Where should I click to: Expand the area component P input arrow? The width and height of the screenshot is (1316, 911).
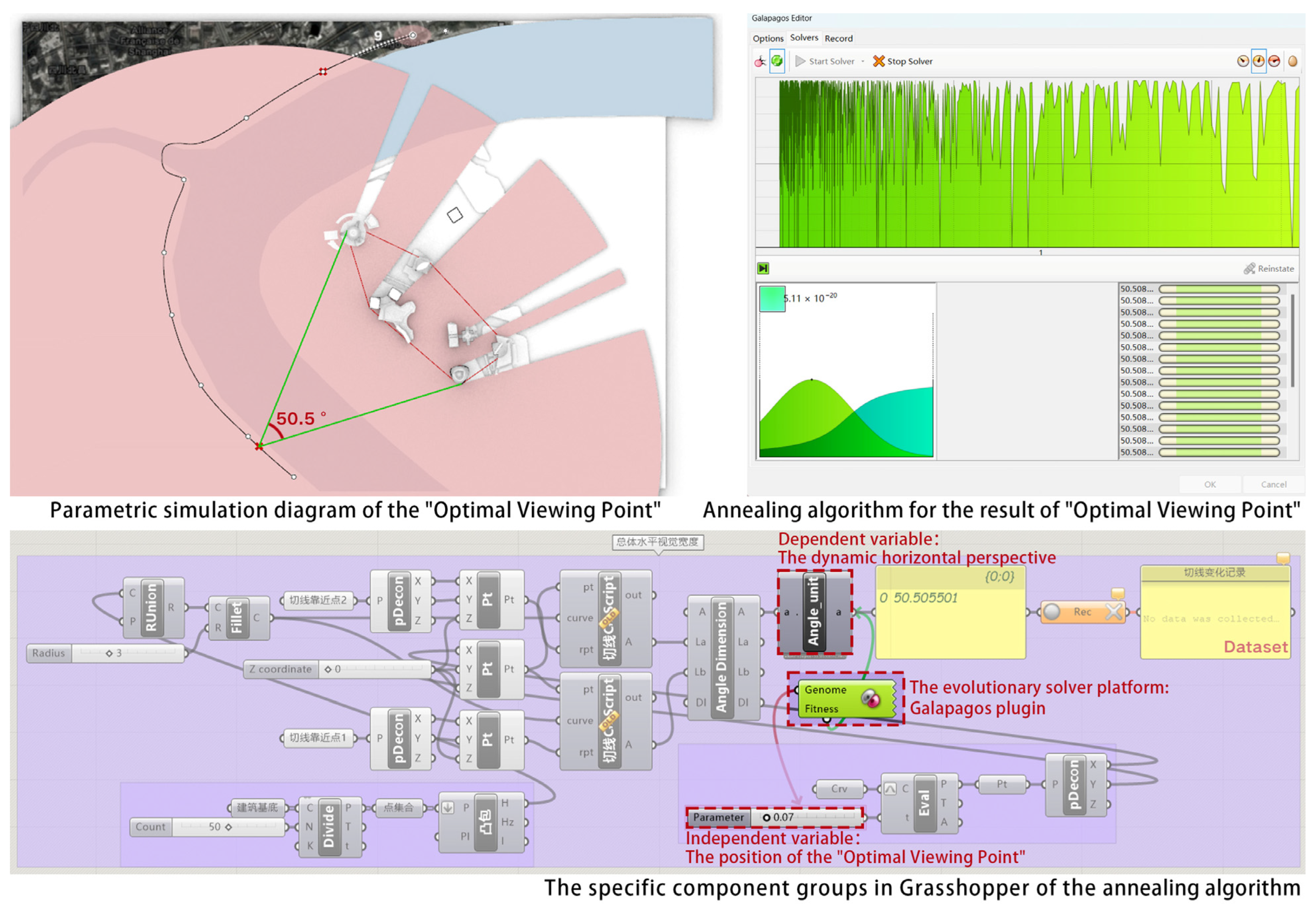pos(448,808)
